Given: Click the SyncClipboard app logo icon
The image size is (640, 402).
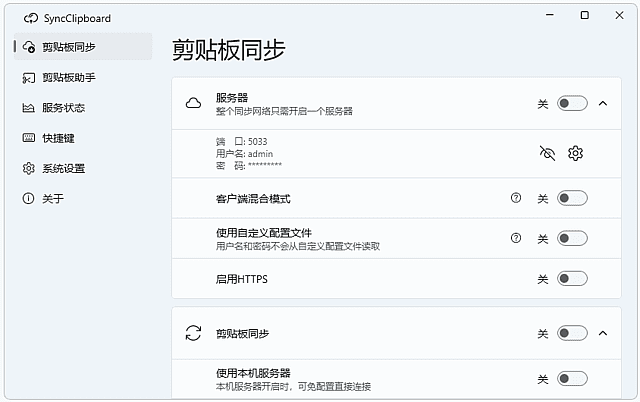Looking at the screenshot, I should tap(31, 18).
